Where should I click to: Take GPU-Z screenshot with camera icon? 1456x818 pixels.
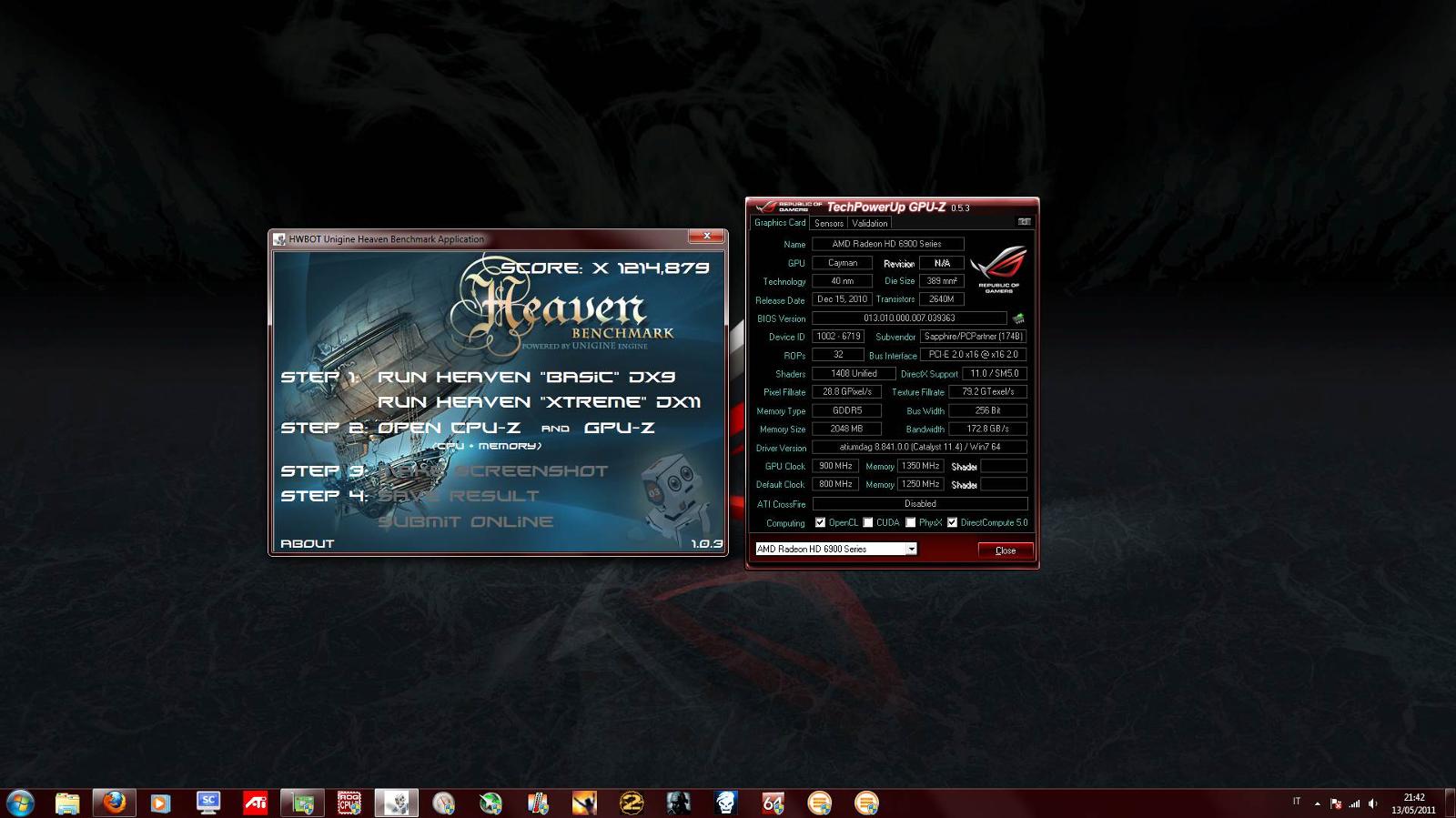[1024, 222]
